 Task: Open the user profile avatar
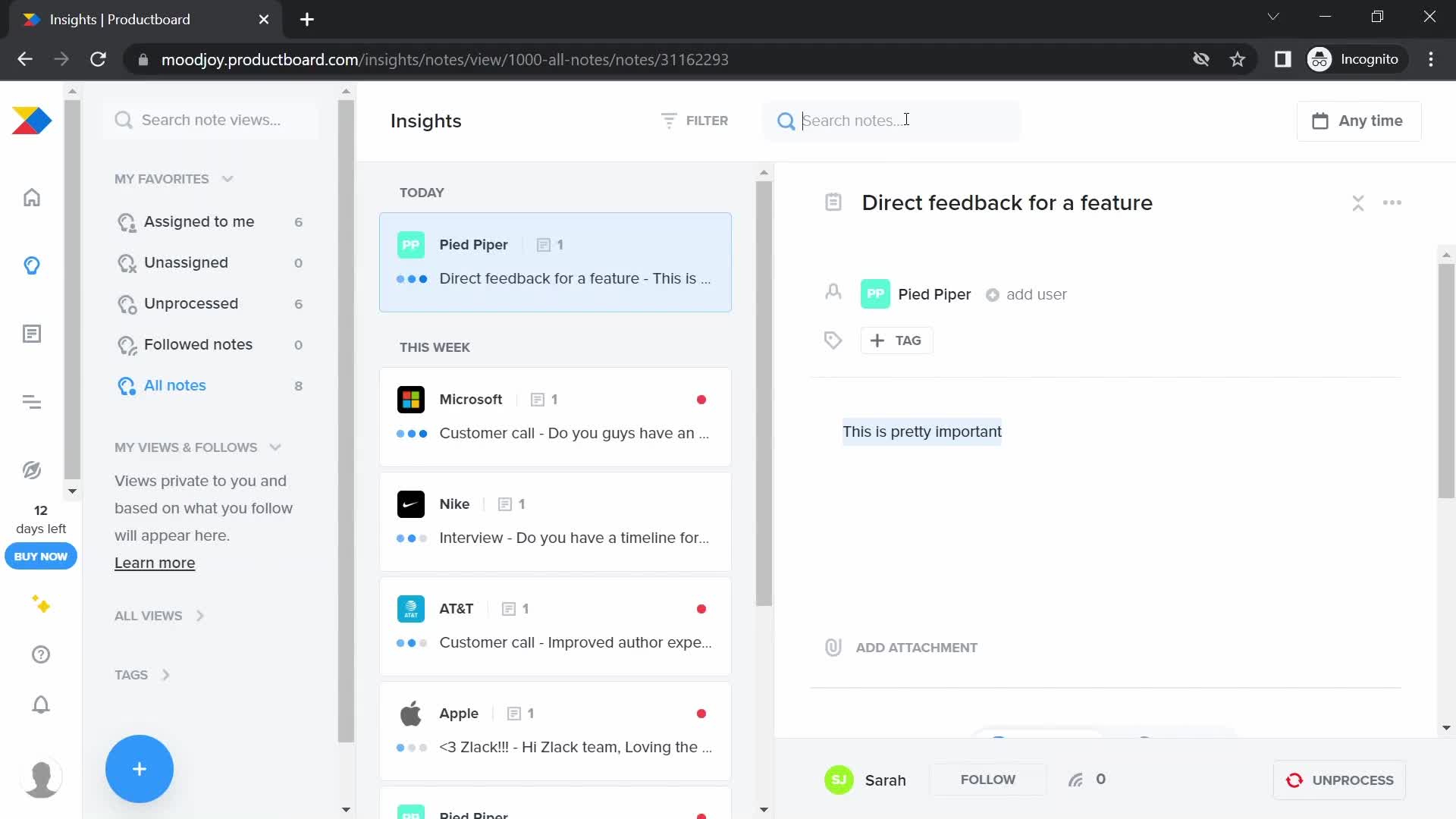(41, 778)
